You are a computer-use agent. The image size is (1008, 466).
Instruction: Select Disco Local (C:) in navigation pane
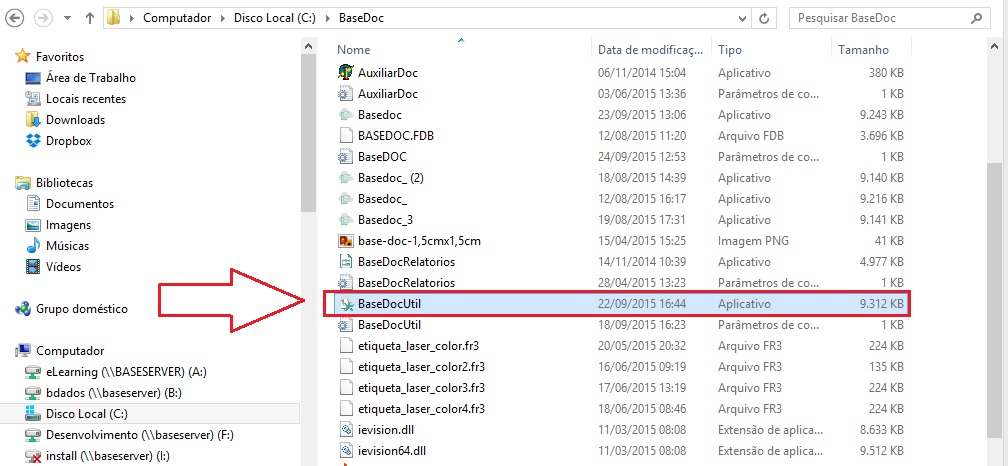tap(86, 414)
